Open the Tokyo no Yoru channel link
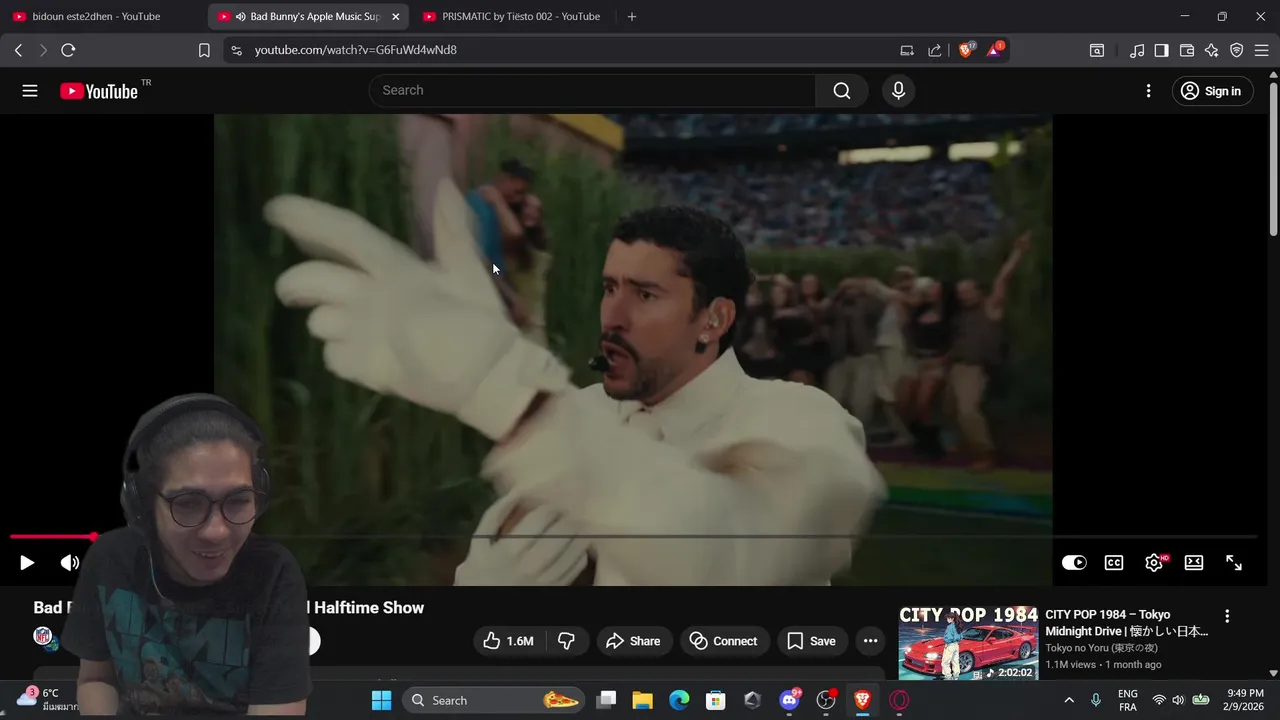Image resolution: width=1280 pixels, height=720 pixels. [x=1102, y=648]
